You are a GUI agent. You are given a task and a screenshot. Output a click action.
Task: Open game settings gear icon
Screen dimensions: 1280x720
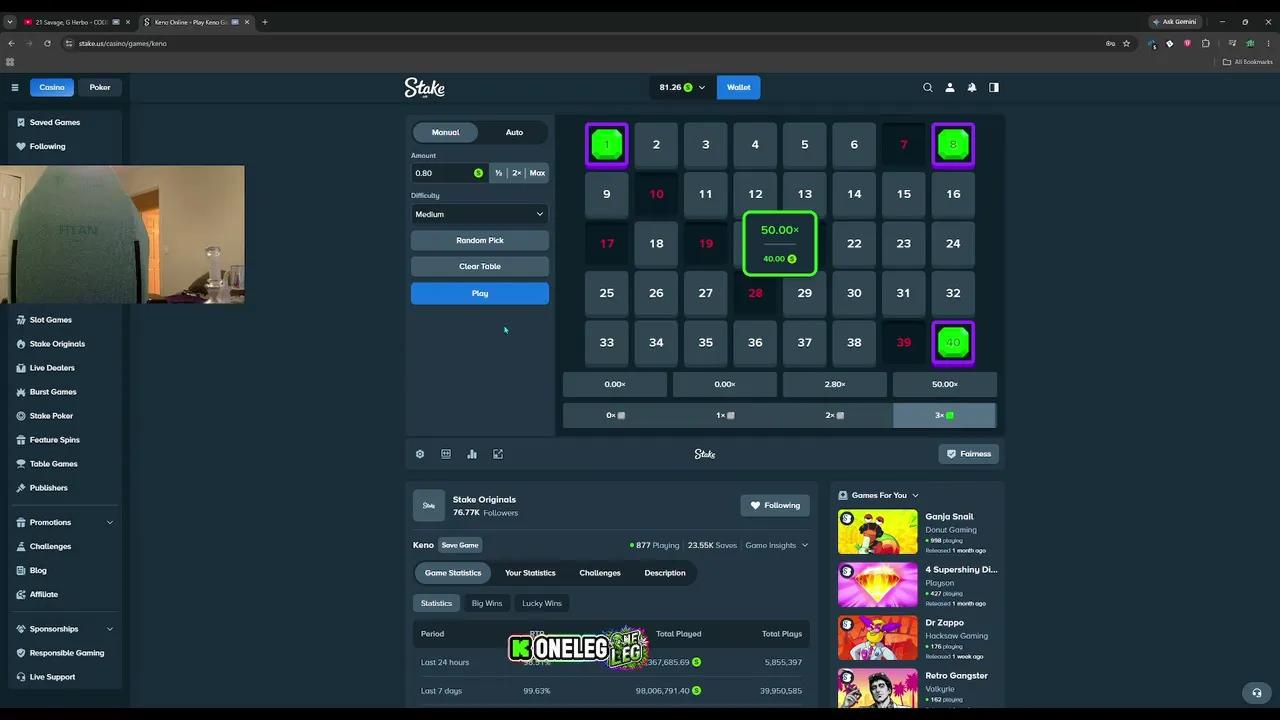pos(420,454)
